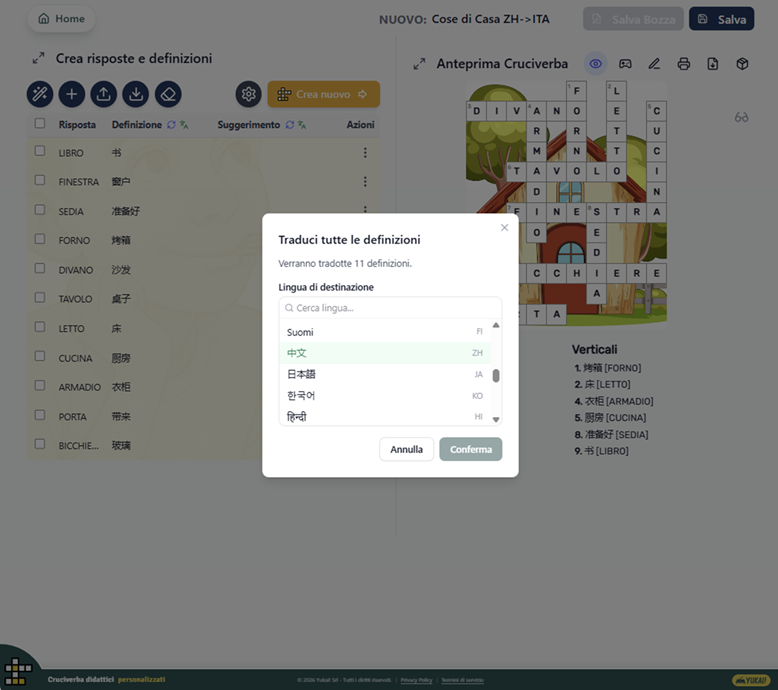This screenshot has width=778, height=690.
Task: Check the CUCINA row checkbox
Action: point(40,356)
